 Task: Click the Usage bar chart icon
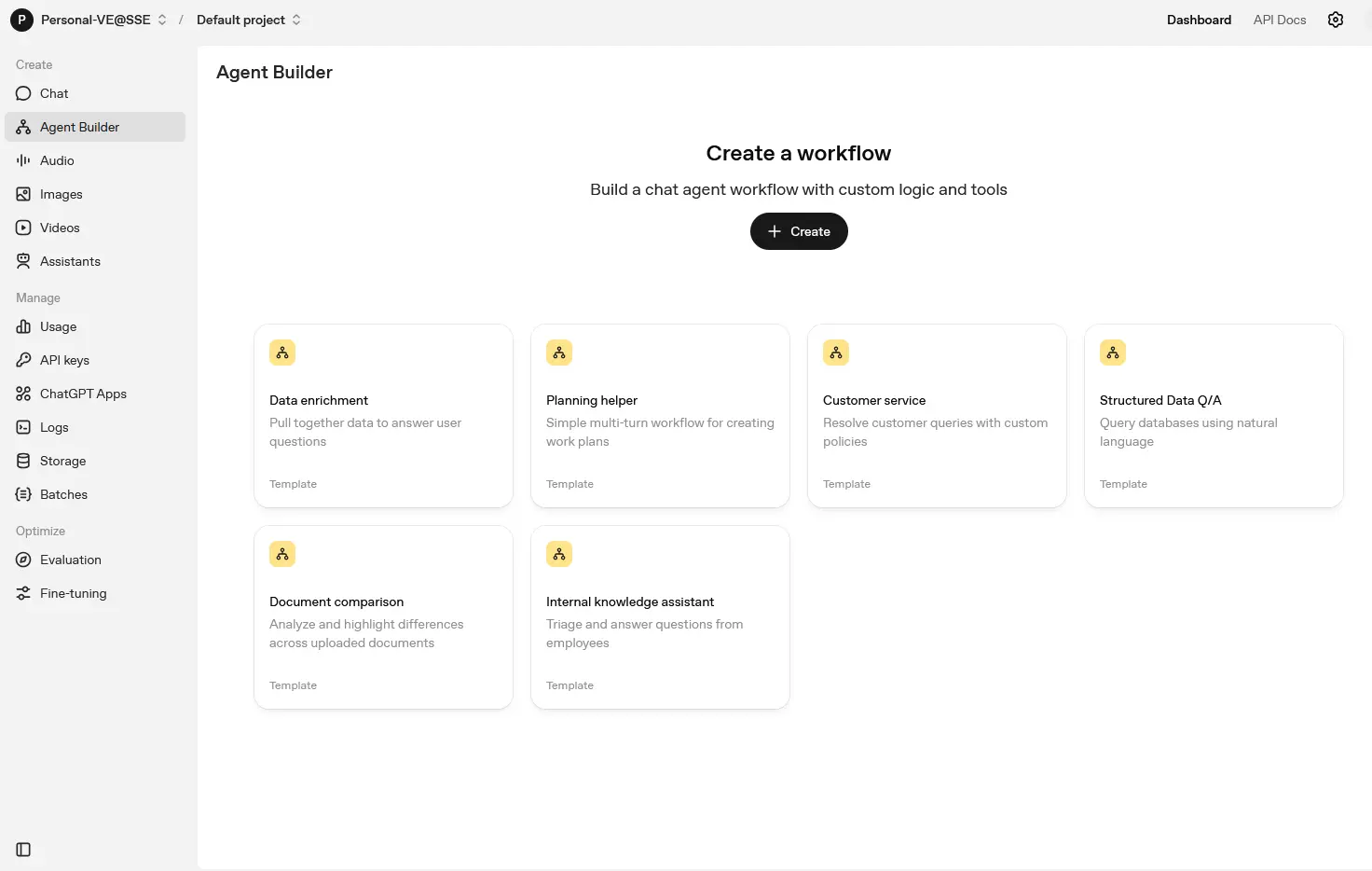click(23, 326)
